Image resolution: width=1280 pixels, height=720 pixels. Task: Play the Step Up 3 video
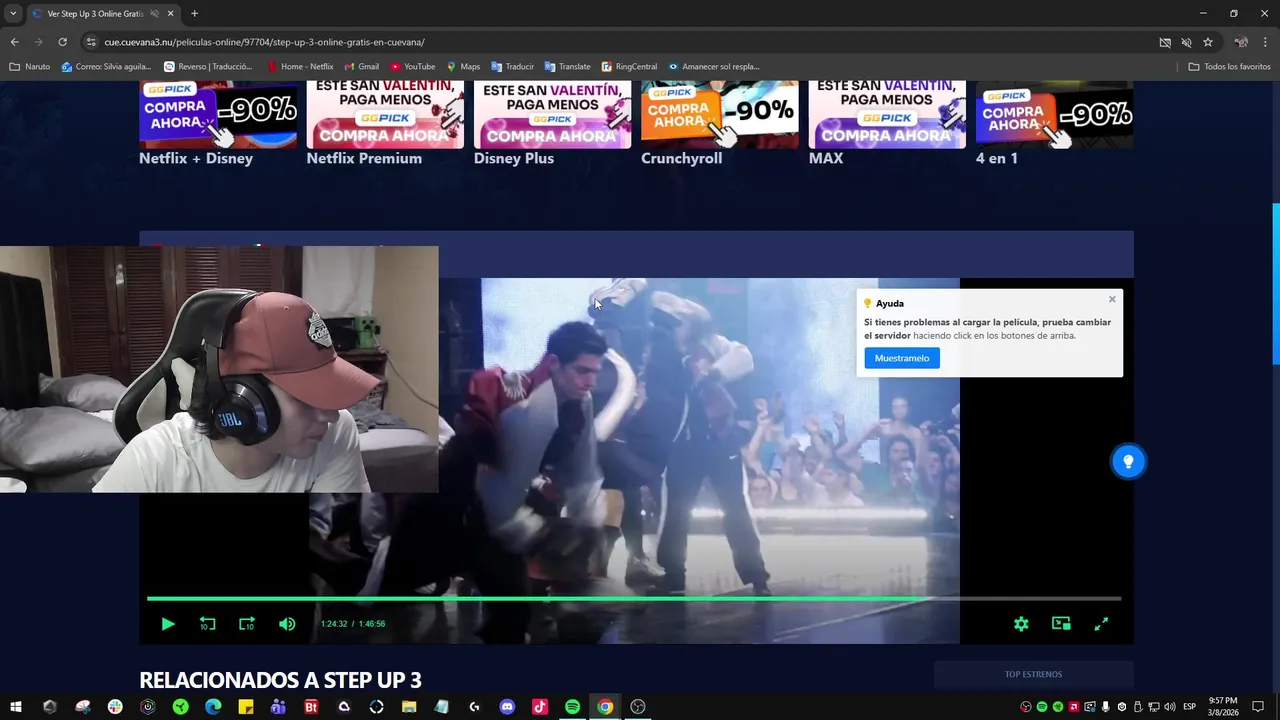coord(168,624)
